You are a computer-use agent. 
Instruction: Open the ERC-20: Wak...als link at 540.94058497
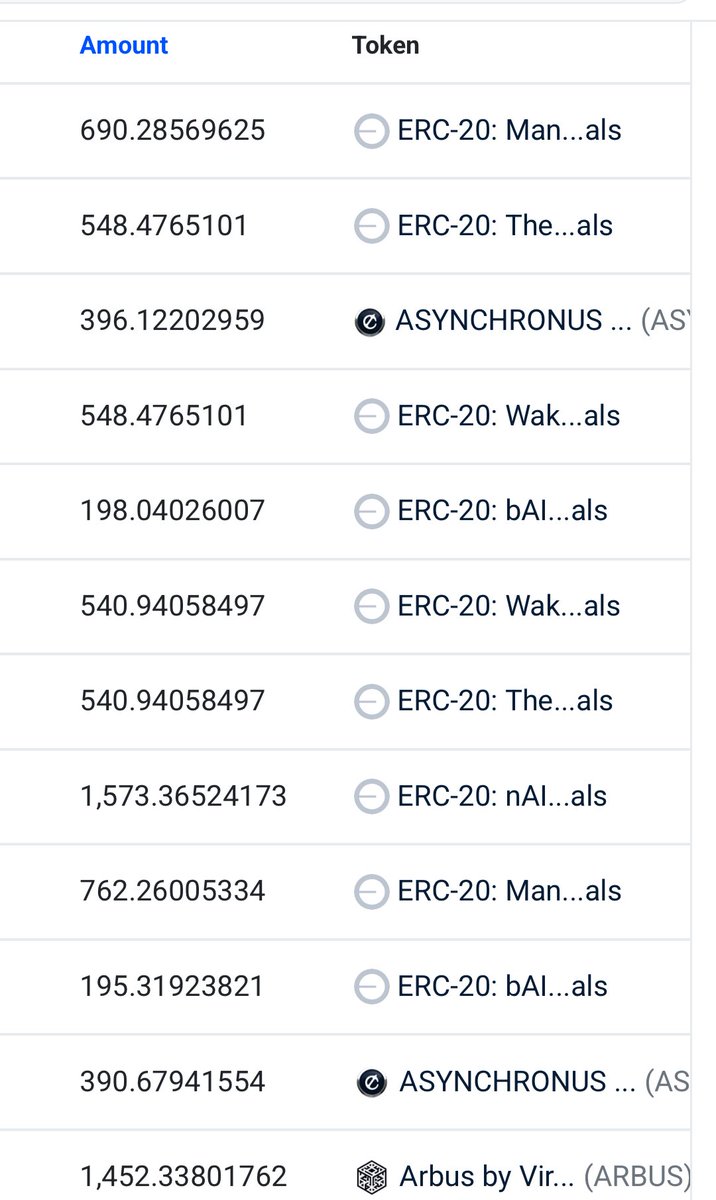tap(508, 606)
